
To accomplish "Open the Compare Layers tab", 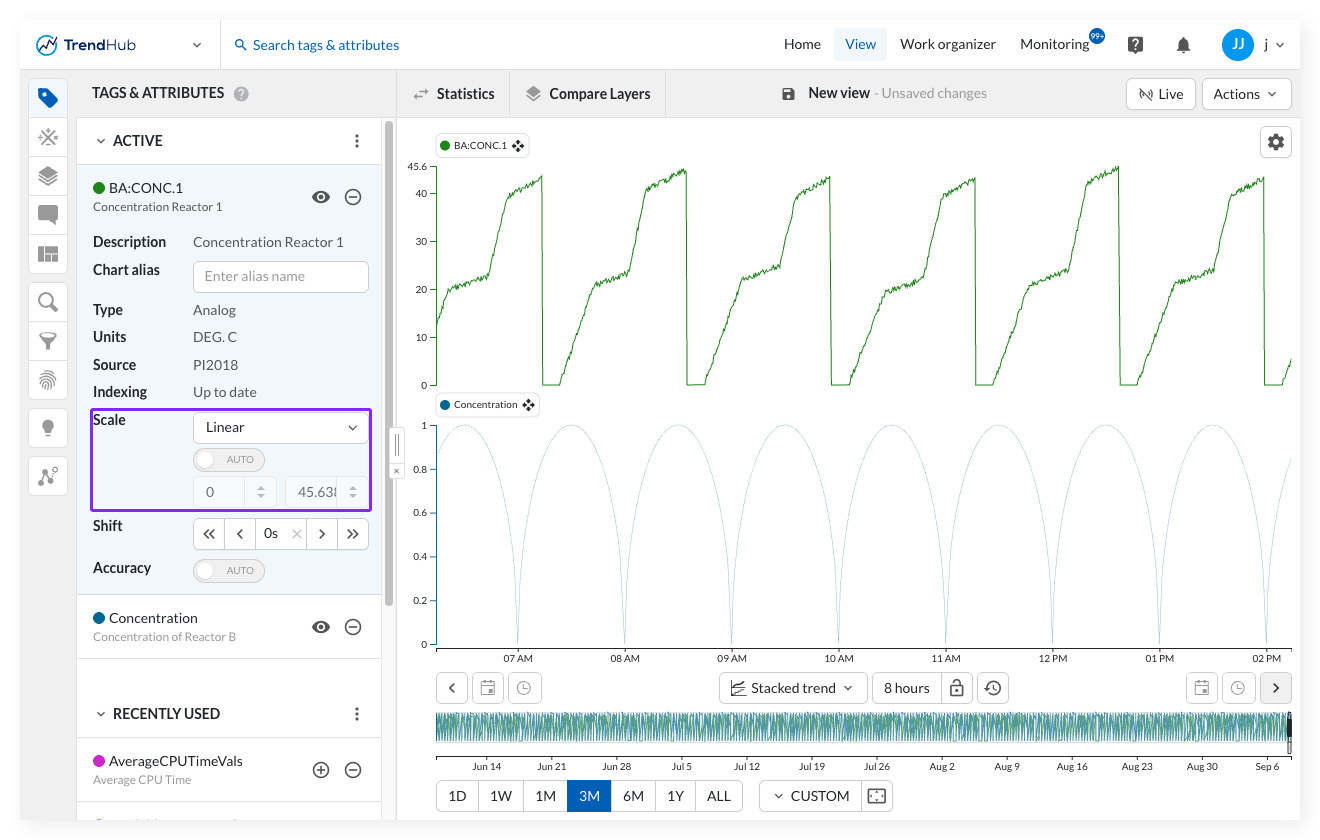I will click(x=588, y=93).
